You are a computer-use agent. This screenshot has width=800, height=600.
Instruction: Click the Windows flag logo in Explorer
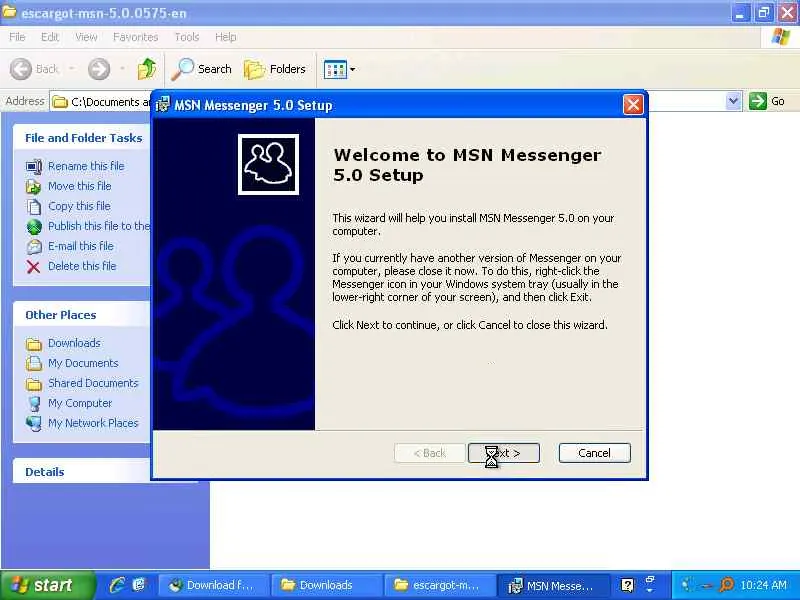780,37
